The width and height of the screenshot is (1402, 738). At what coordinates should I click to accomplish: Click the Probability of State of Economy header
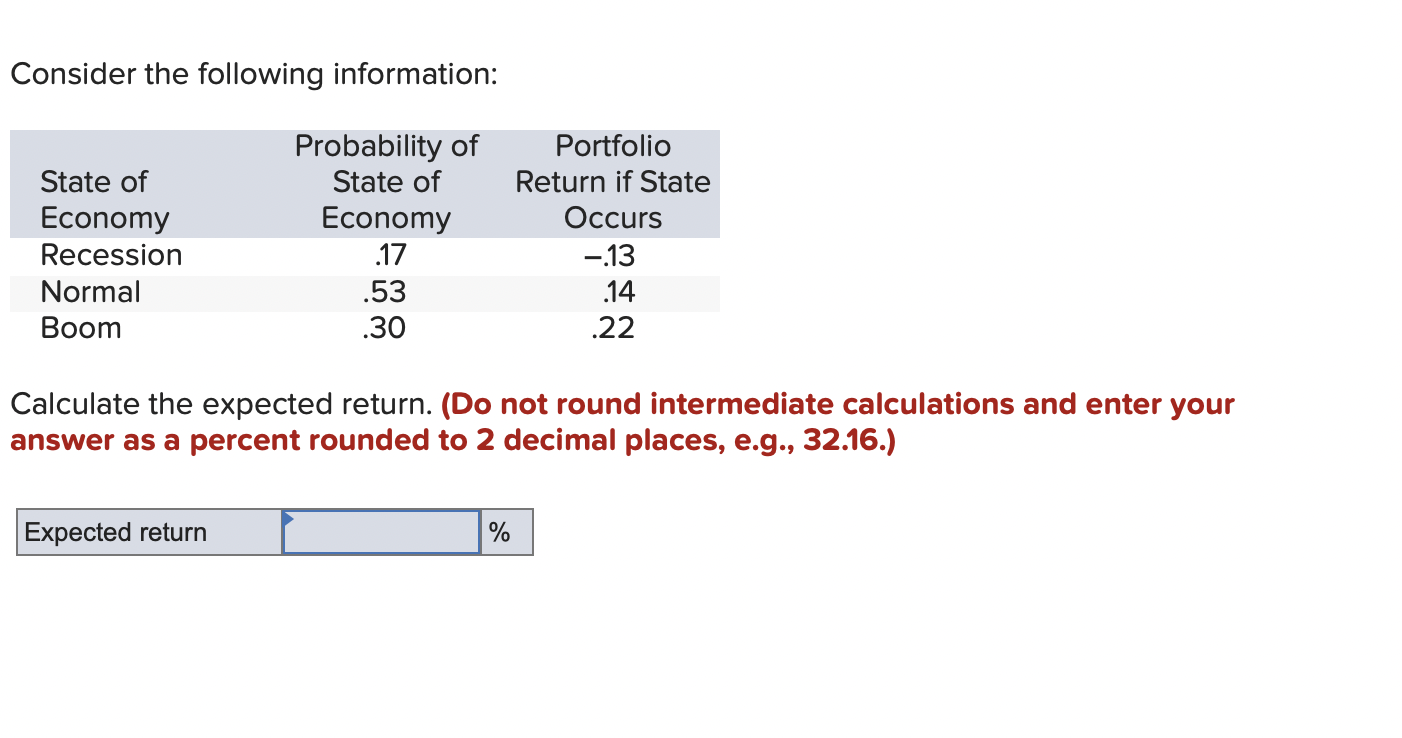[386, 181]
